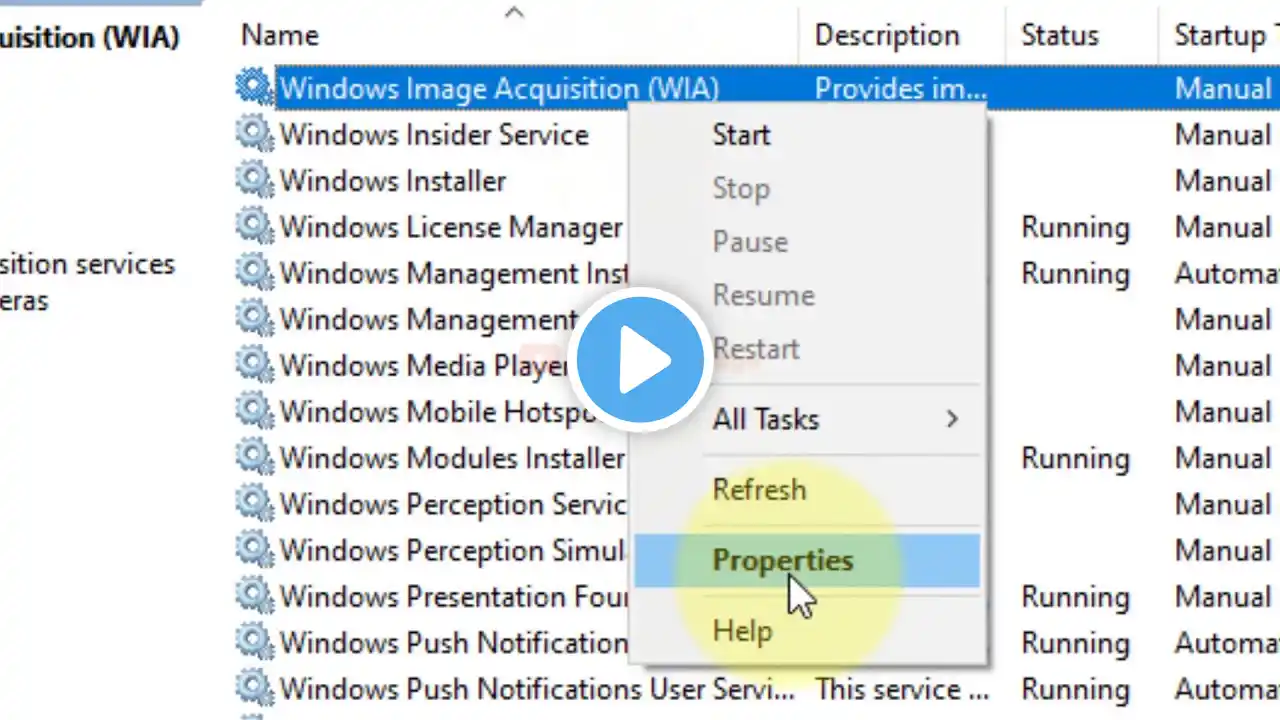Click the gear icon beside Windows Insider Service
Screen dimensions: 1280x720
[x=254, y=134]
